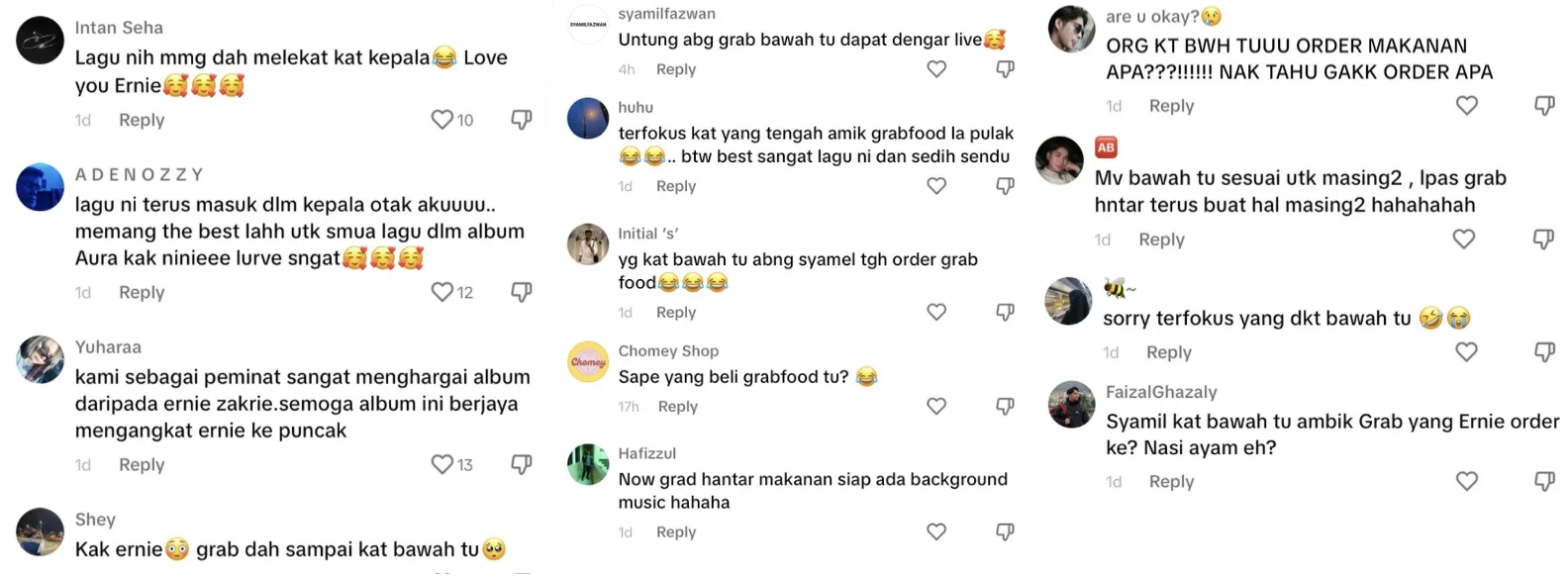Like Initial 's' comment about abng syamel

coord(936,312)
